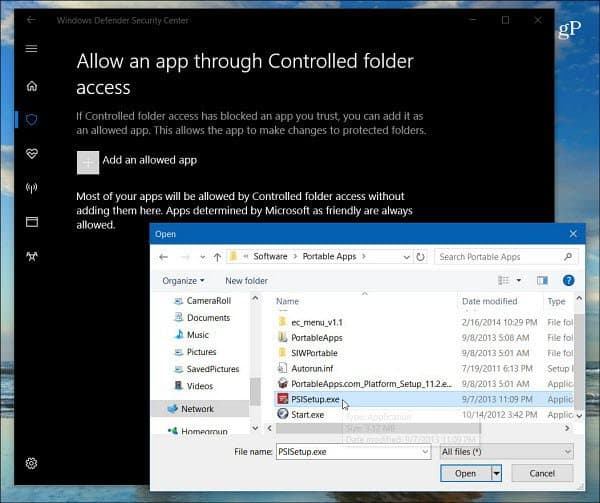Select PortableApps.com_Platform_Setup file
600x503 pixels.
424,384
